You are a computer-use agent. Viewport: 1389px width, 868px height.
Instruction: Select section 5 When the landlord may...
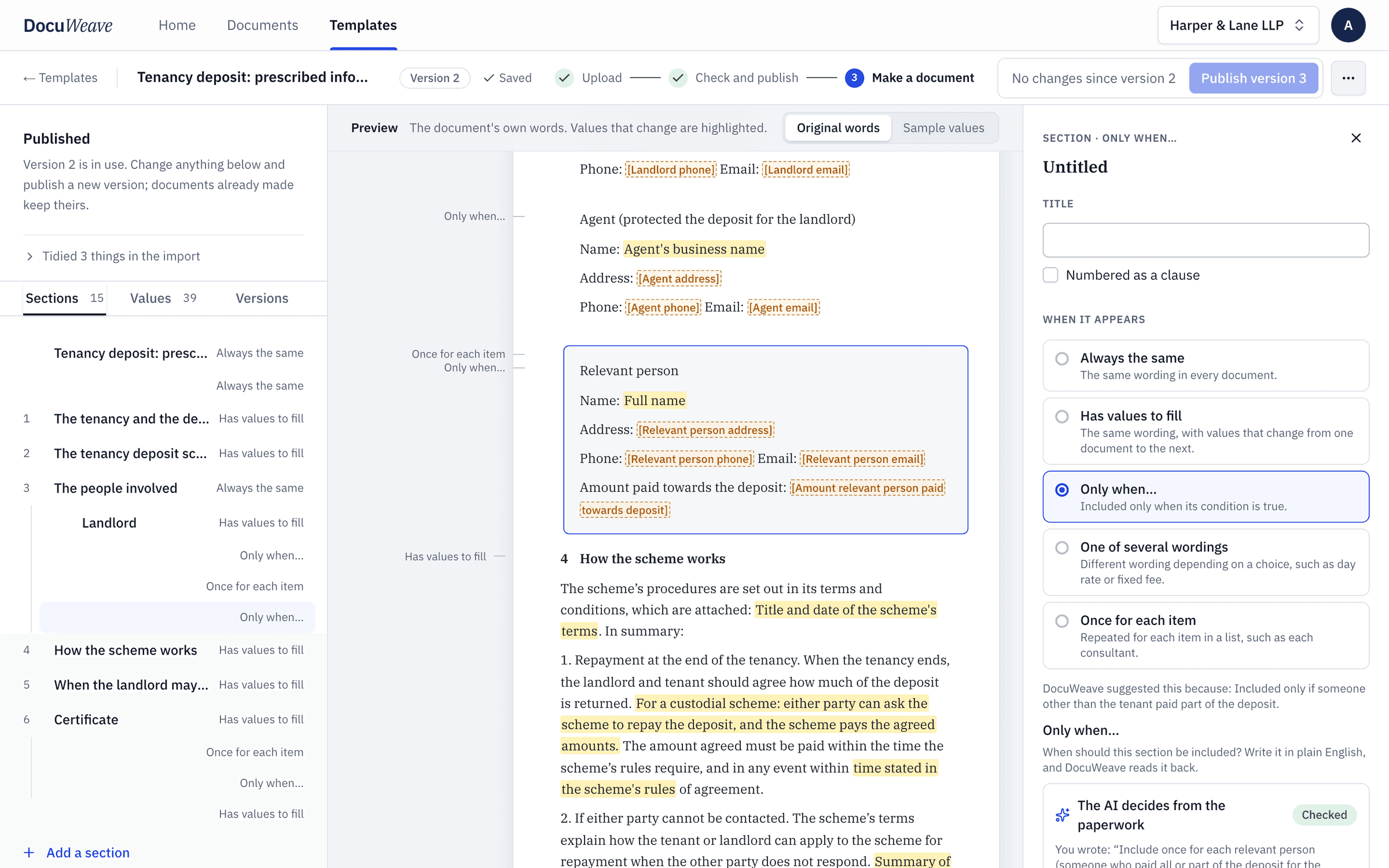click(163, 685)
